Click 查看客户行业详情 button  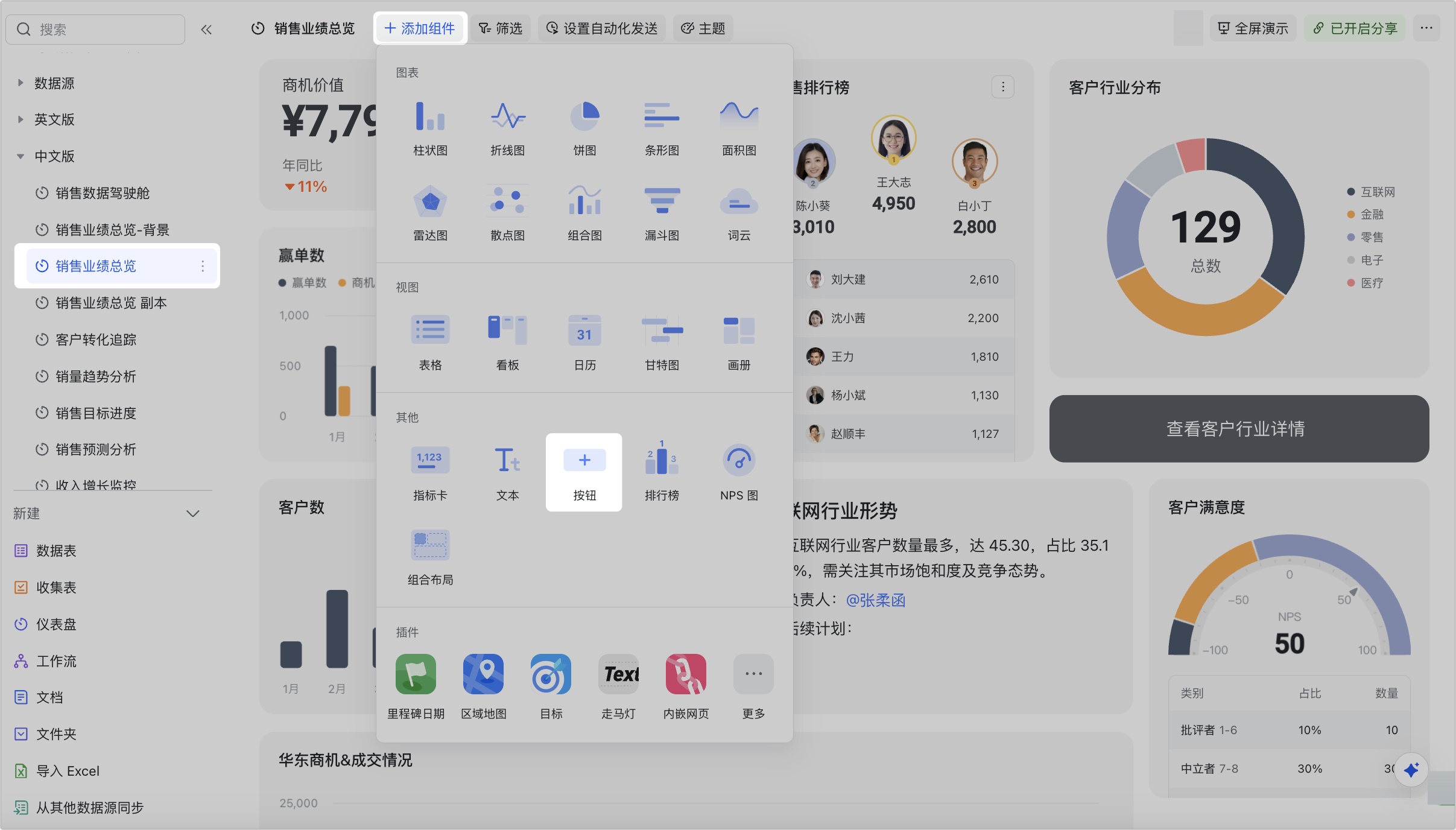click(1239, 429)
